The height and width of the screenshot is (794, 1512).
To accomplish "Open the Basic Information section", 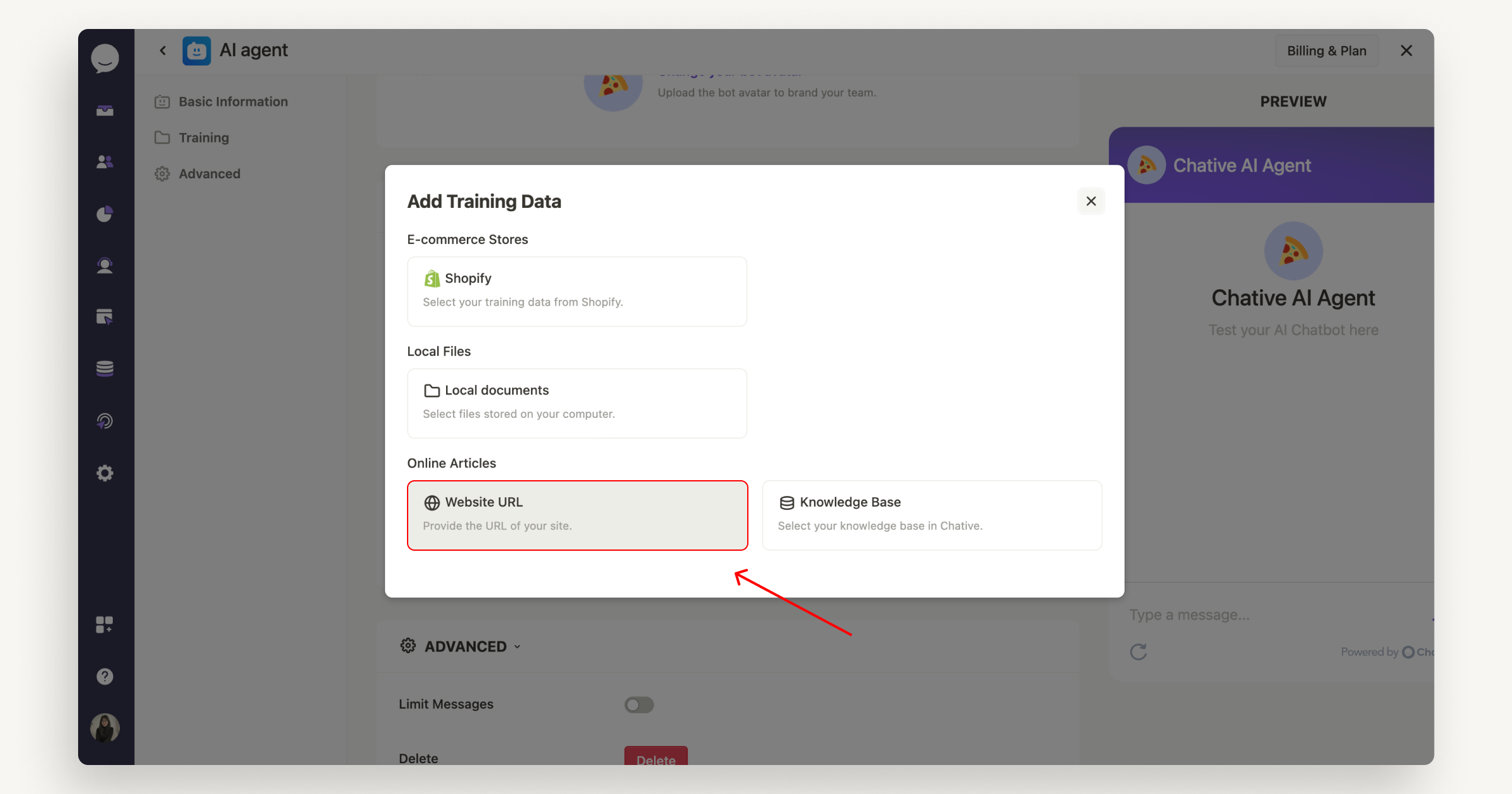I will (x=233, y=101).
